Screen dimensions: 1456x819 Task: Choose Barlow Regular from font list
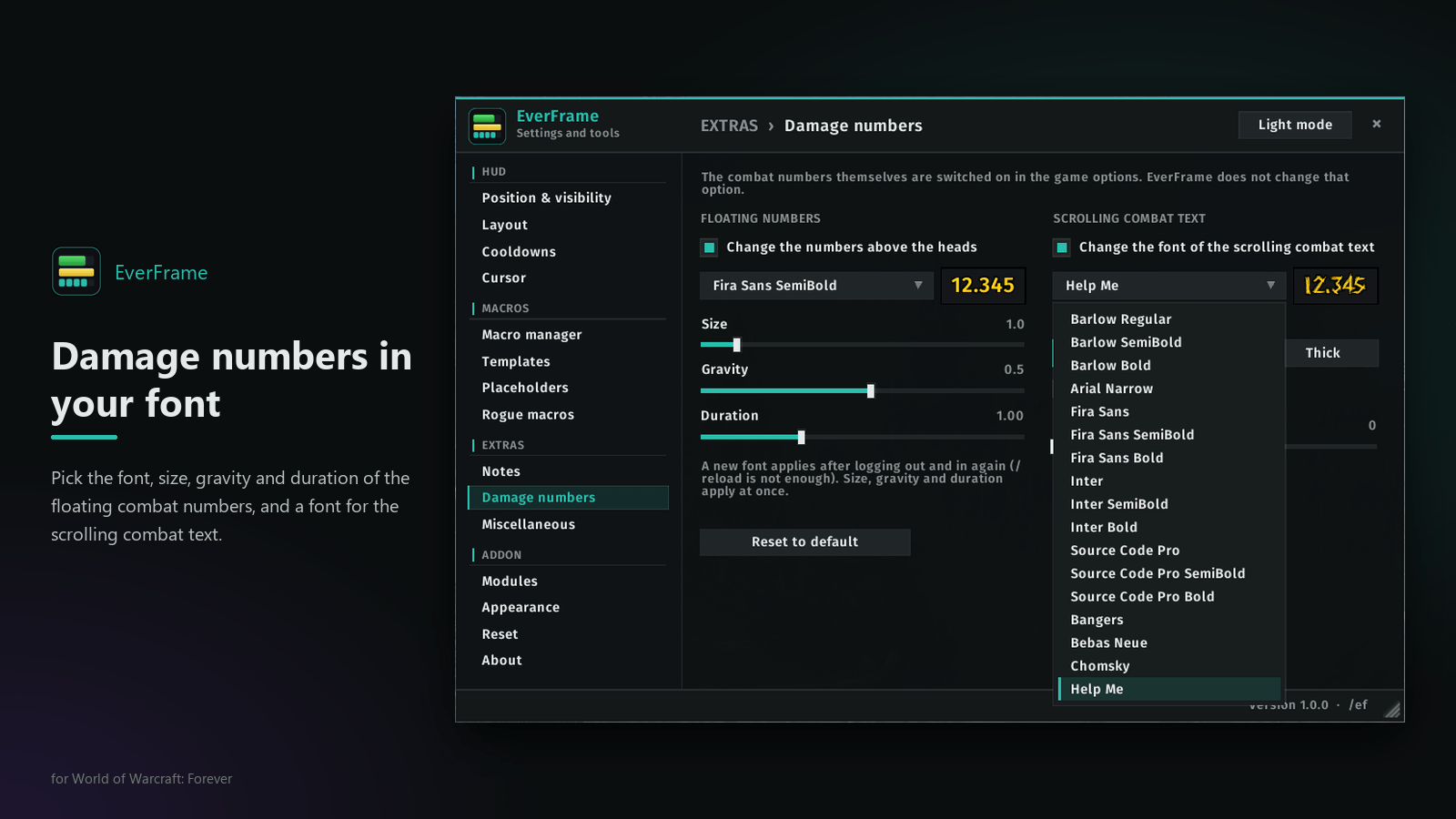(x=1168, y=319)
